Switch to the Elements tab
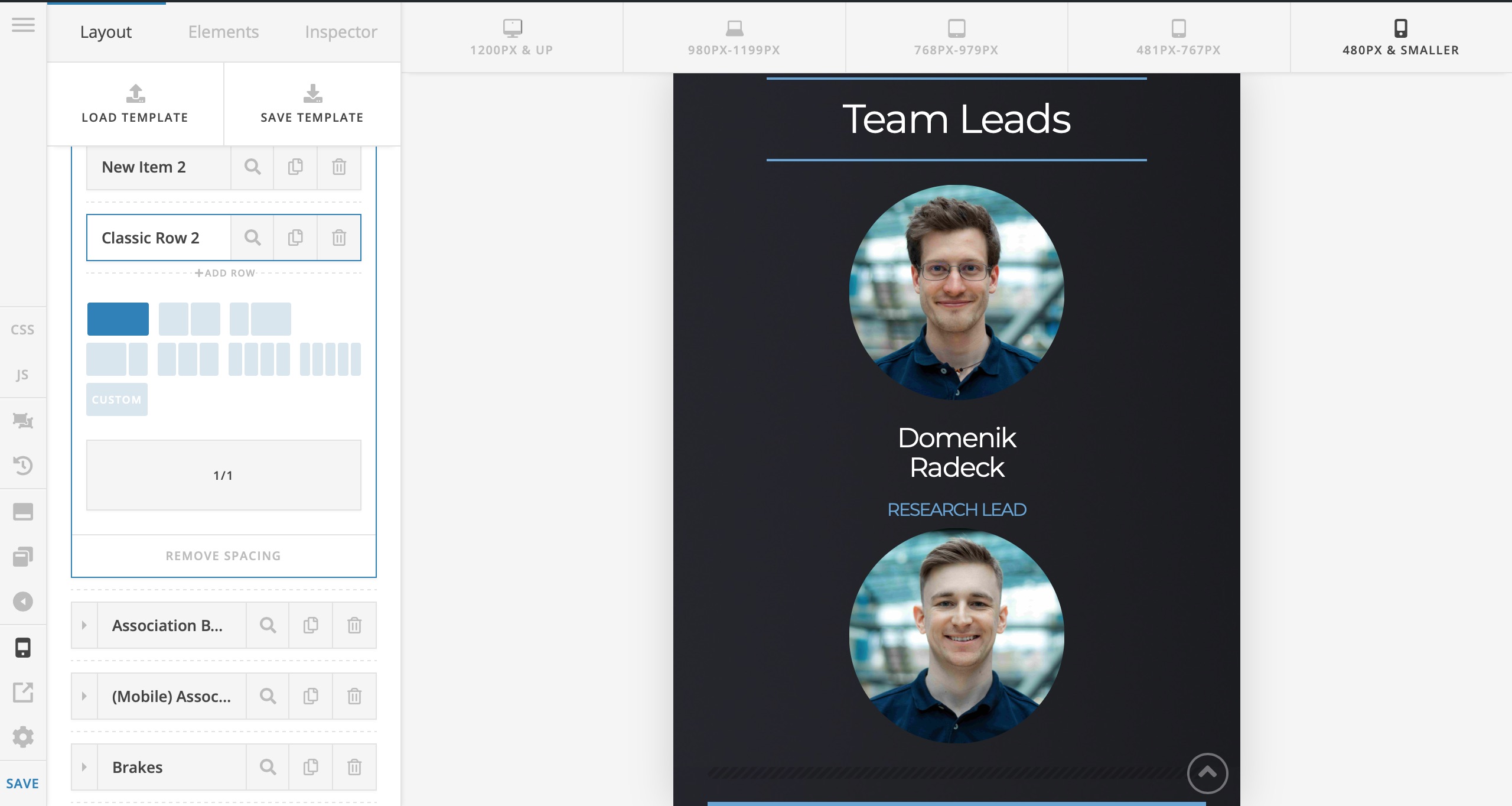The width and height of the screenshot is (1512, 806). pos(223,32)
